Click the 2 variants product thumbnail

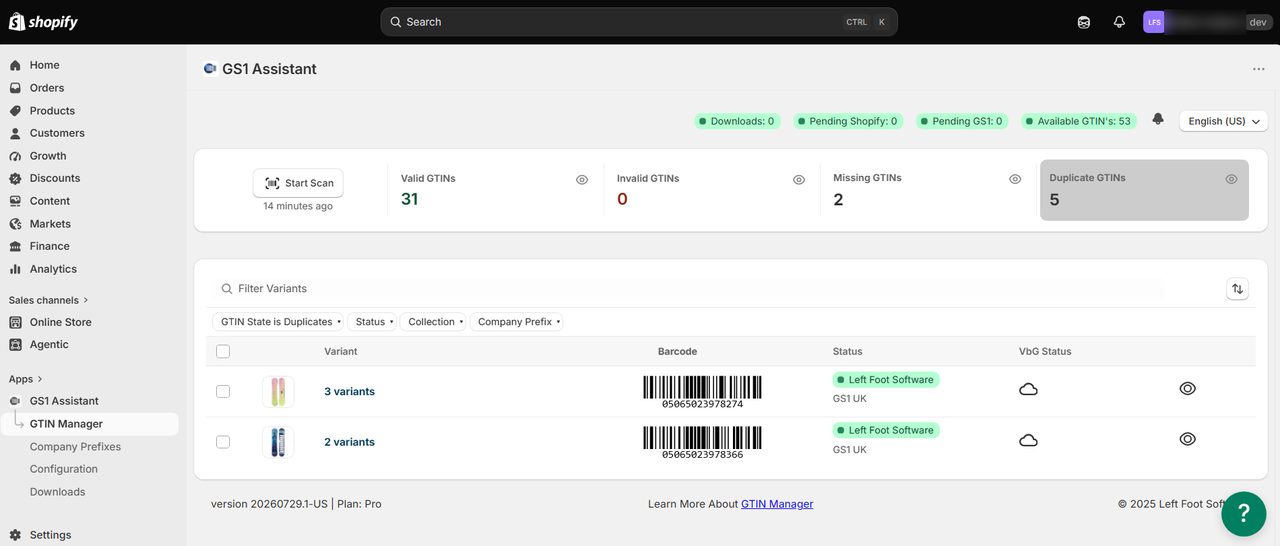tap(278, 442)
